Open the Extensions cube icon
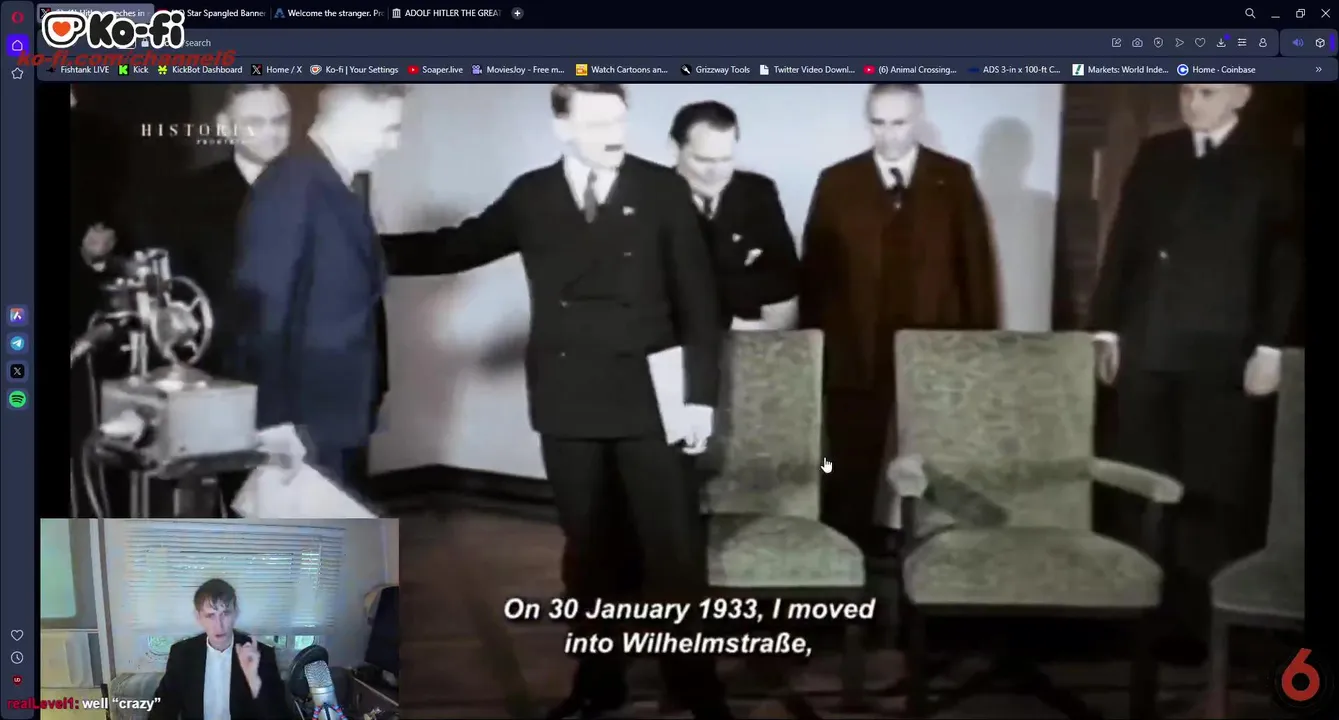Screen dimensions: 1339x720 coord(1320,43)
